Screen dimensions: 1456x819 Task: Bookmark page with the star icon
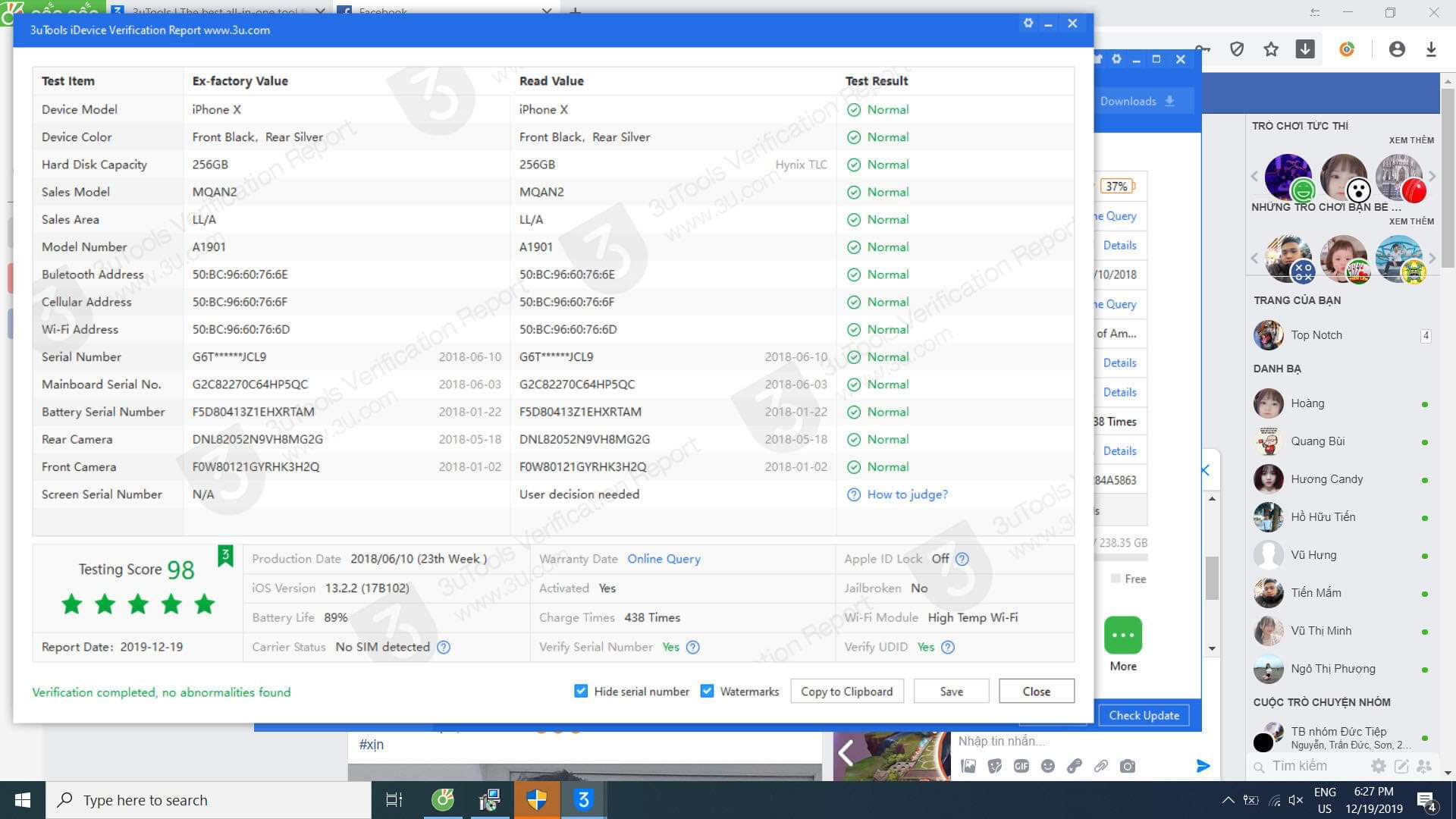(1271, 49)
